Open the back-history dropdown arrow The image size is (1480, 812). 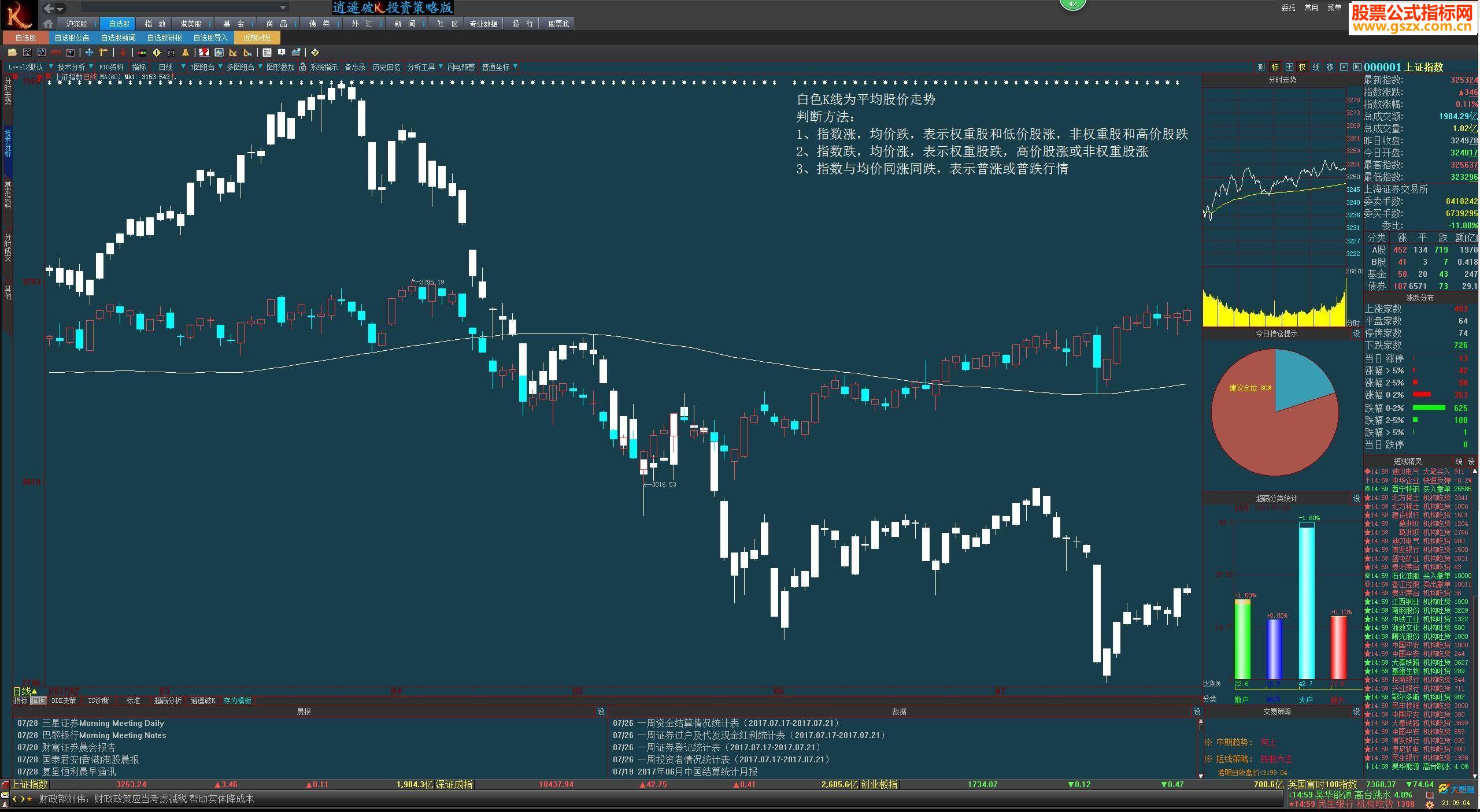[x=60, y=9]
